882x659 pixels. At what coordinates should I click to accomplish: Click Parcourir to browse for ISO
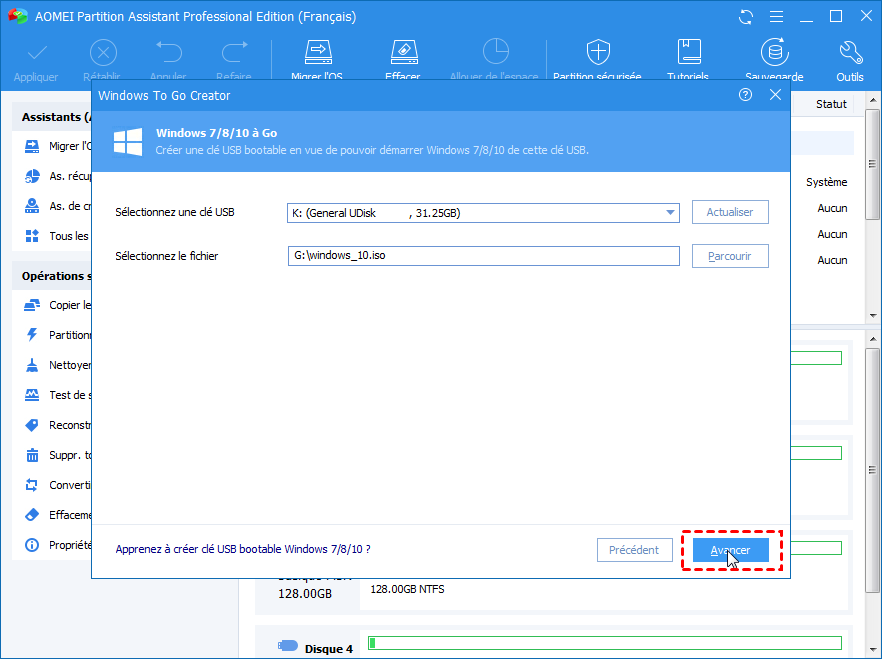coord(730,256)
